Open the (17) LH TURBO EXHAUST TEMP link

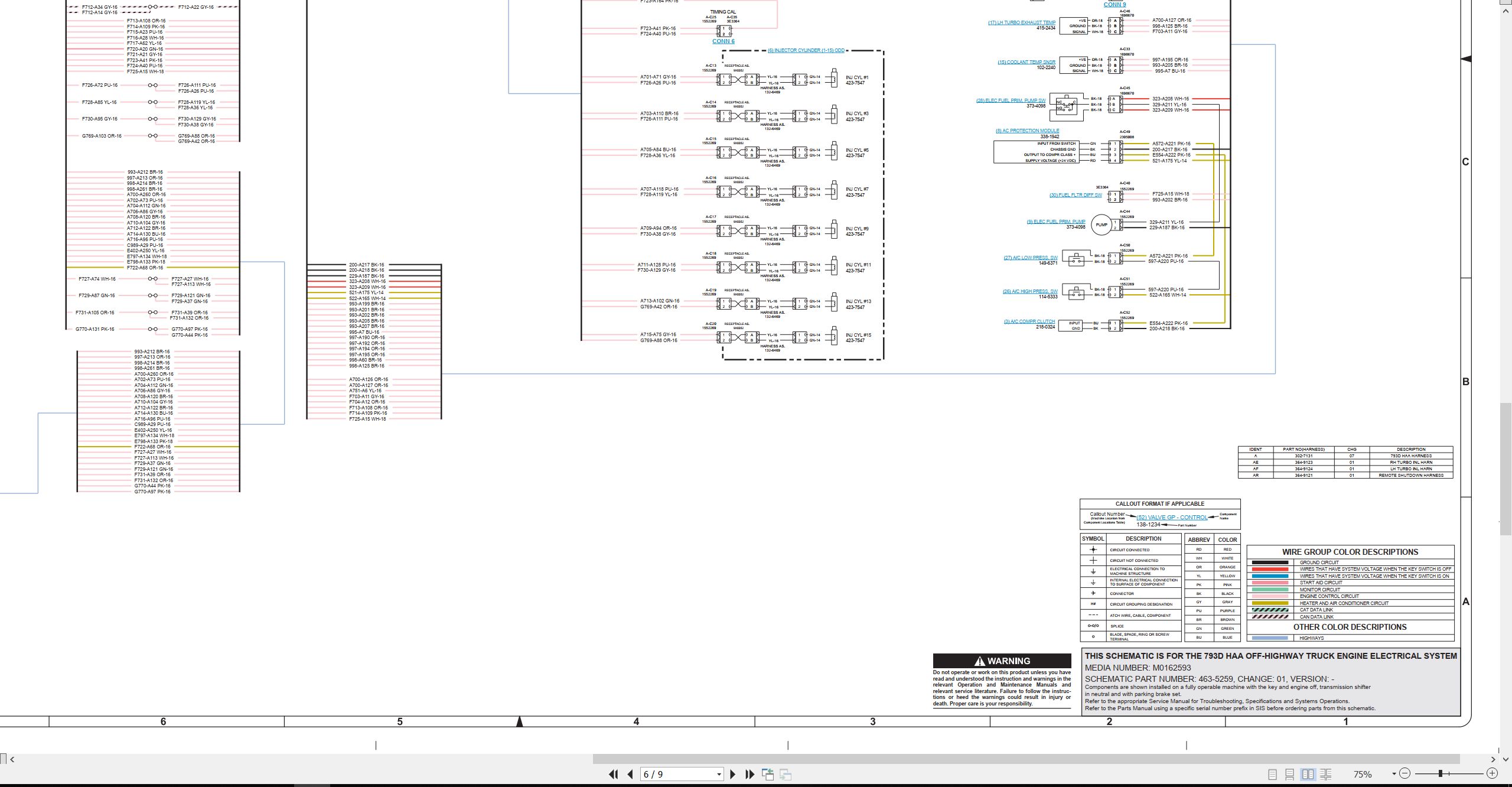coord(1022,22)
